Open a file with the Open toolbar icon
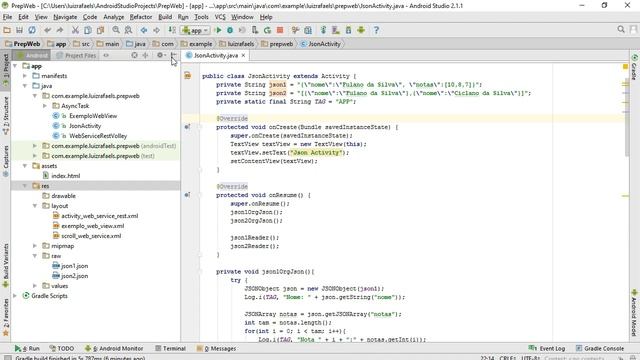640x360 pixels. click(x=7, y=30)
